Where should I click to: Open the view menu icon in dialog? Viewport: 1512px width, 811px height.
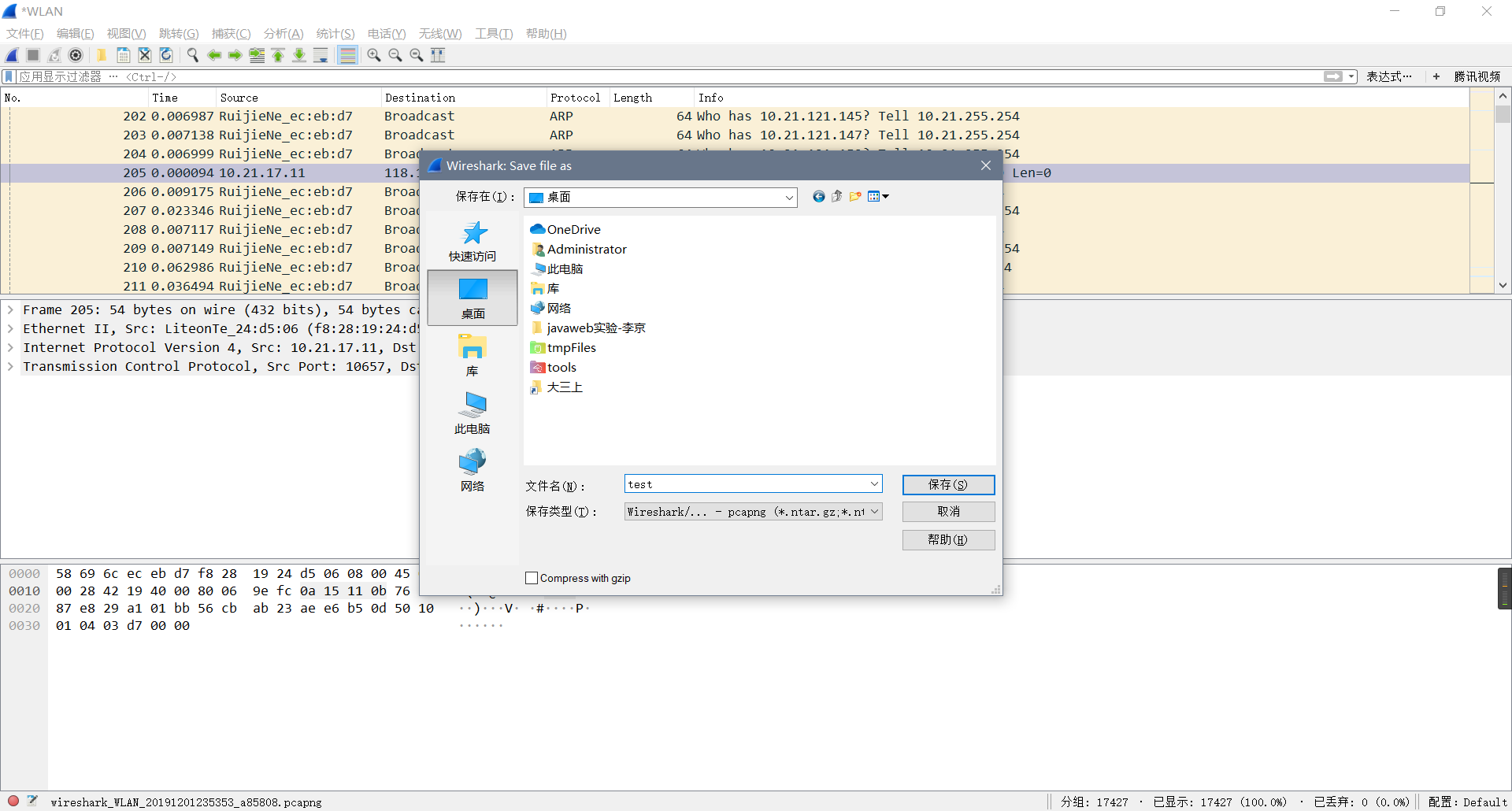[878, 197]
